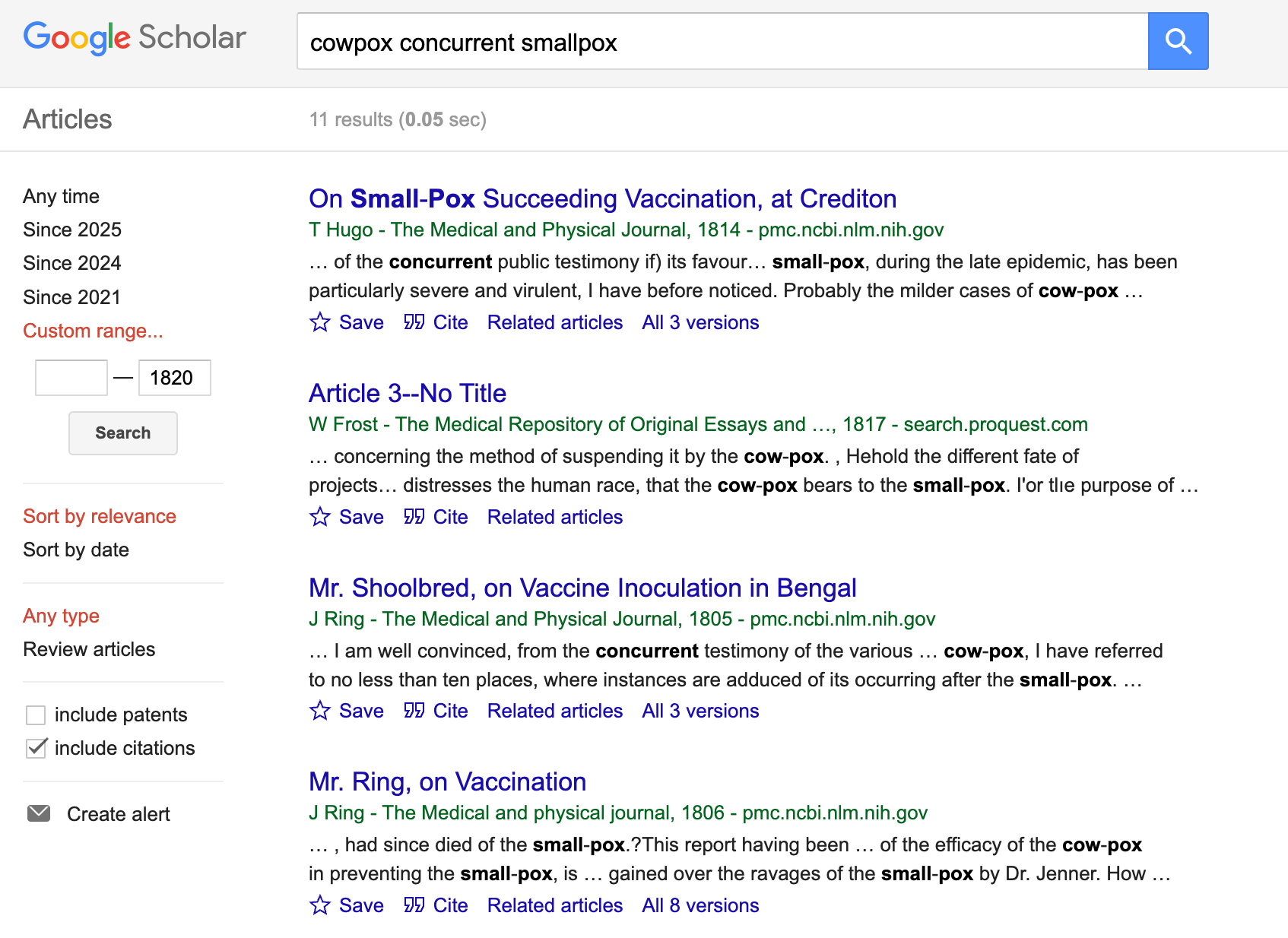Uncheck the include citations checkbox
Screen dimensions: 1288x938
[x=36, y=749]
